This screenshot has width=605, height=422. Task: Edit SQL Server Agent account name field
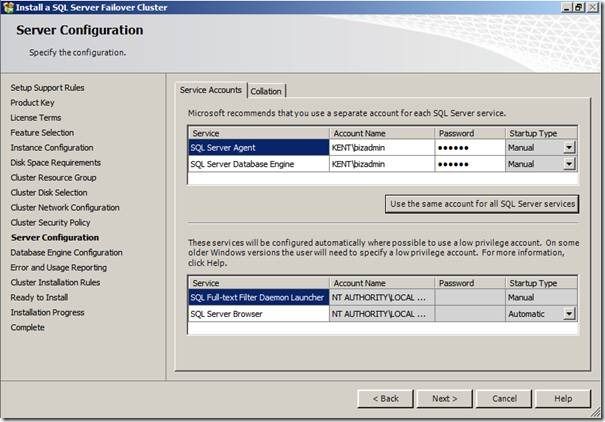point(382,148)
